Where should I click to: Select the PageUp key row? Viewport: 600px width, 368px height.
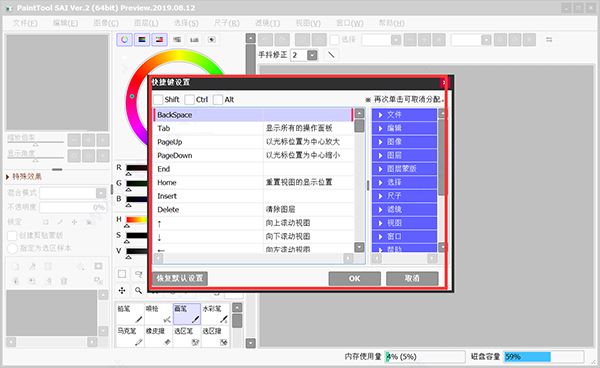(x=254, y=142)
